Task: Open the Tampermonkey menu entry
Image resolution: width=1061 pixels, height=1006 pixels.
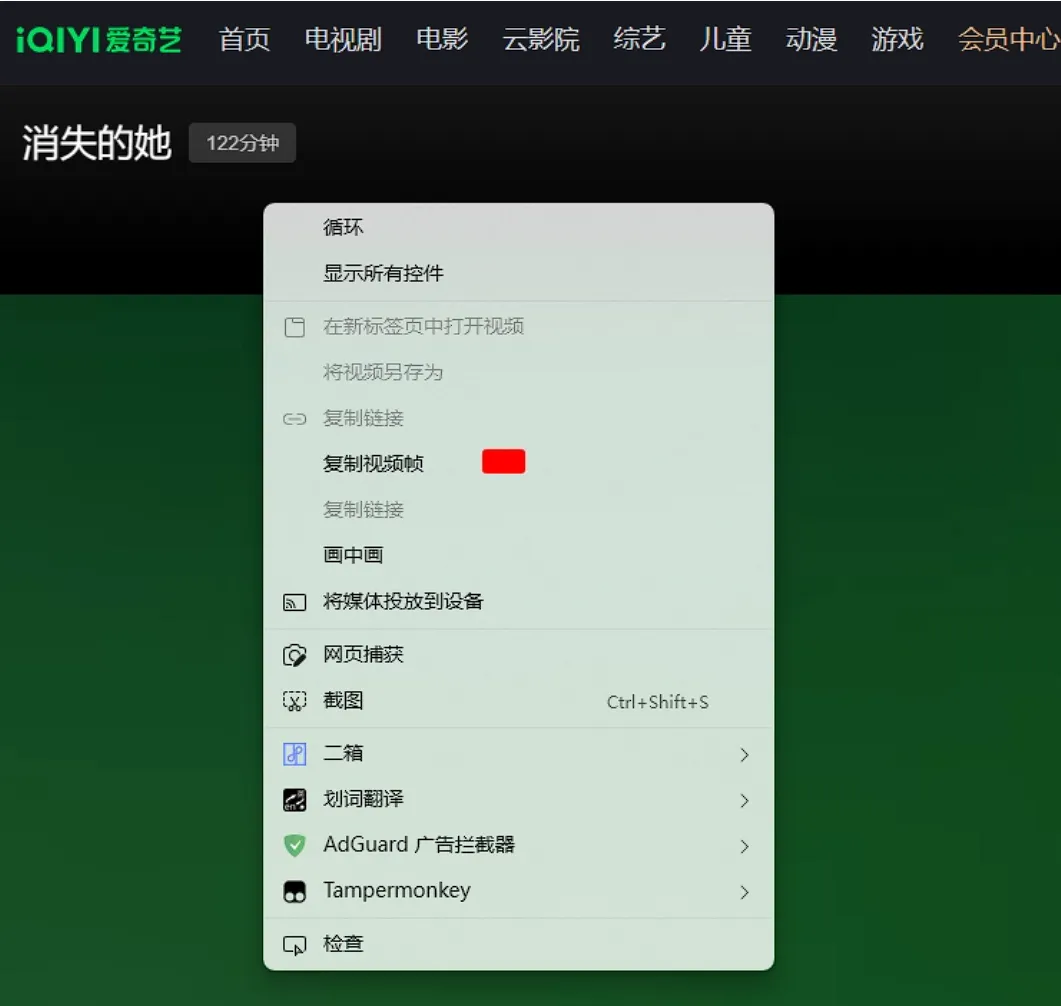Action: point(518,890)
